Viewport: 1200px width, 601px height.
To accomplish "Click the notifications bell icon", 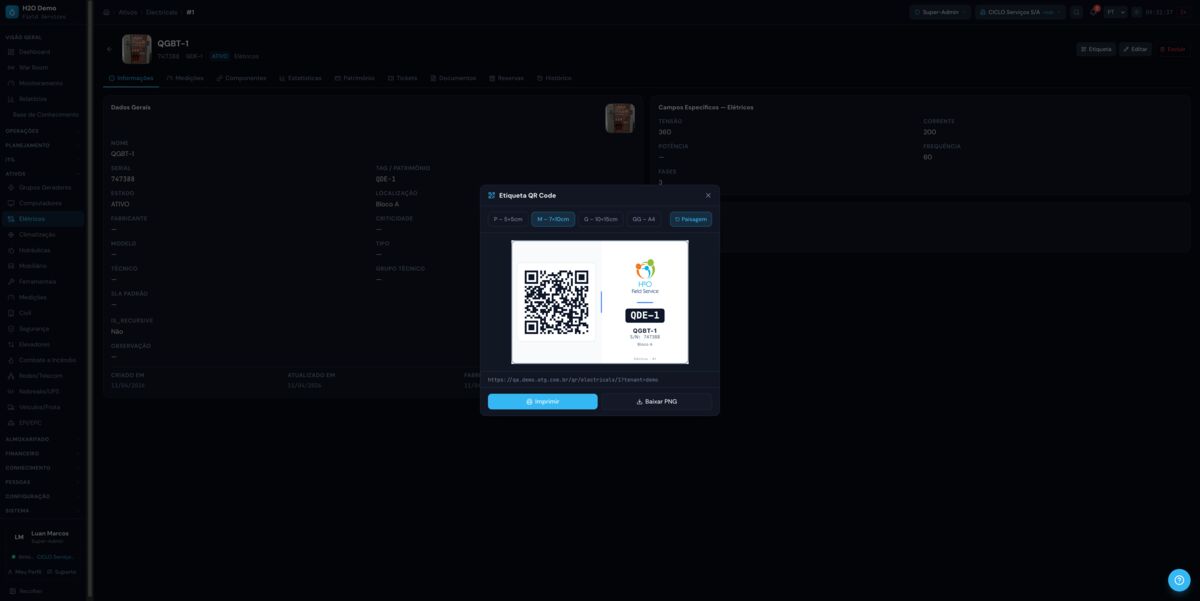I will tap(1094, 12).
